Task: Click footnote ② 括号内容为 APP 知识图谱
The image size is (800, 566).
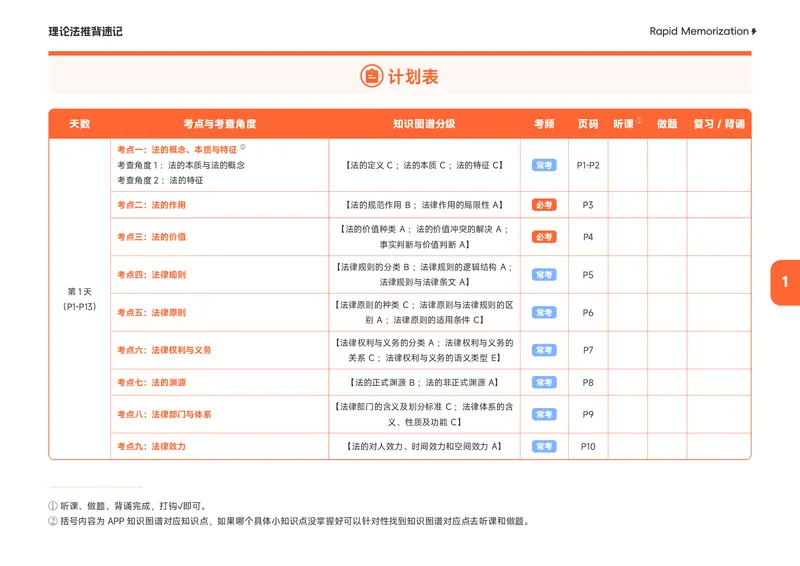Action: click(290, 521)
